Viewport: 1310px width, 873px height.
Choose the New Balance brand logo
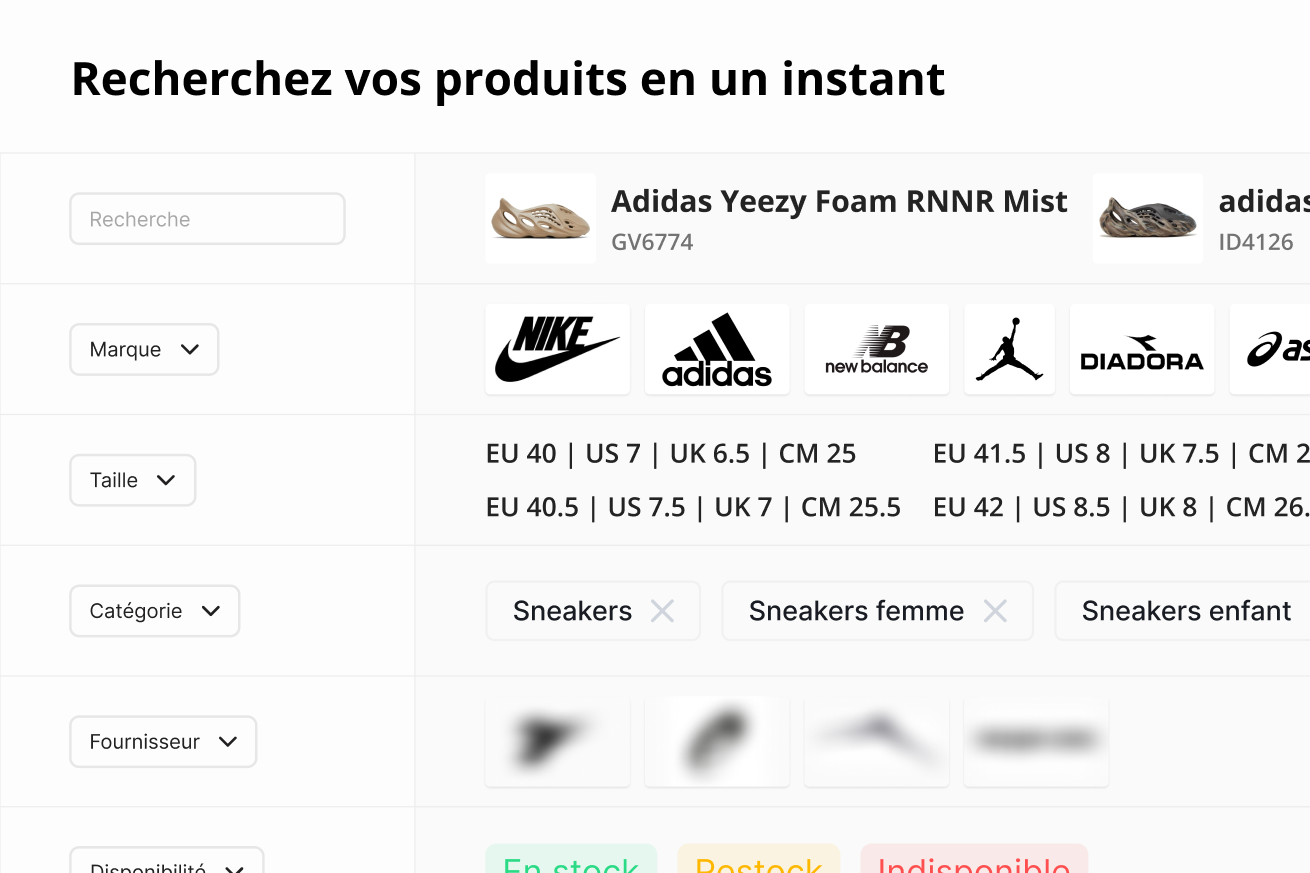[x=876, y=349]
